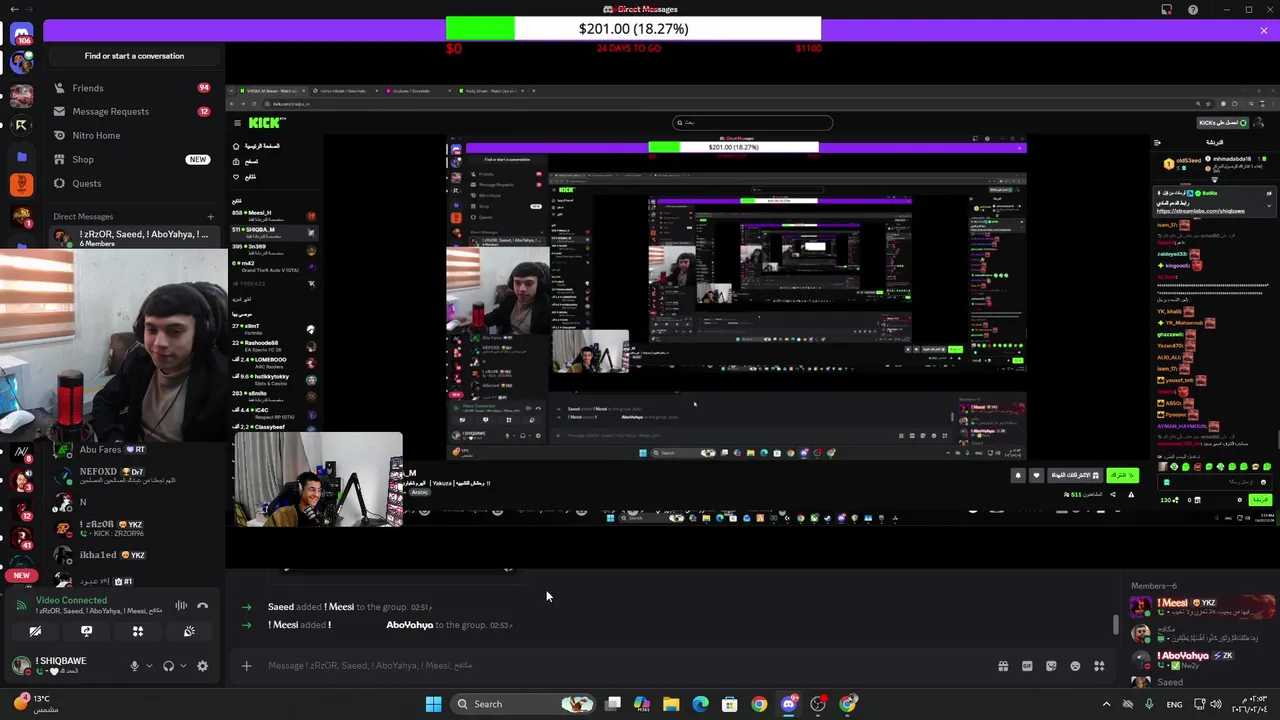This screenshot has width=1280, height=720.
Task: Toggle camera in voice panel
Action: tap(35, 632)
